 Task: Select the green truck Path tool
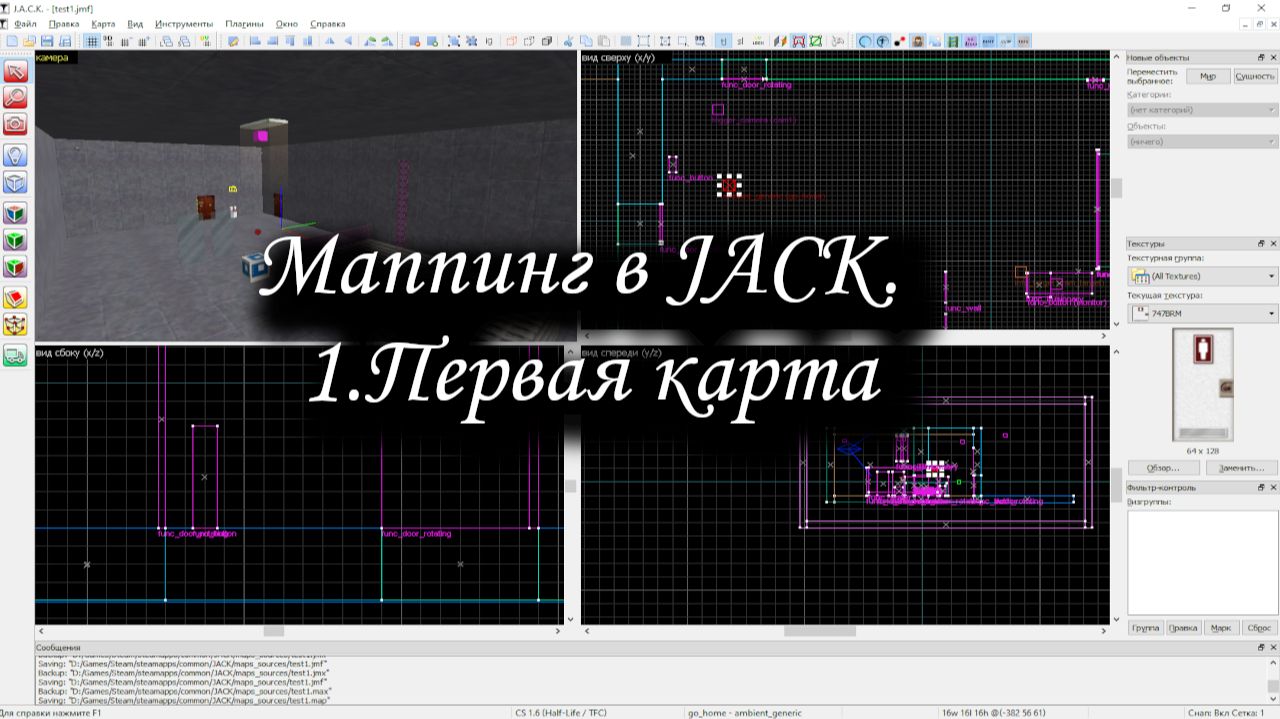[15, 356]
